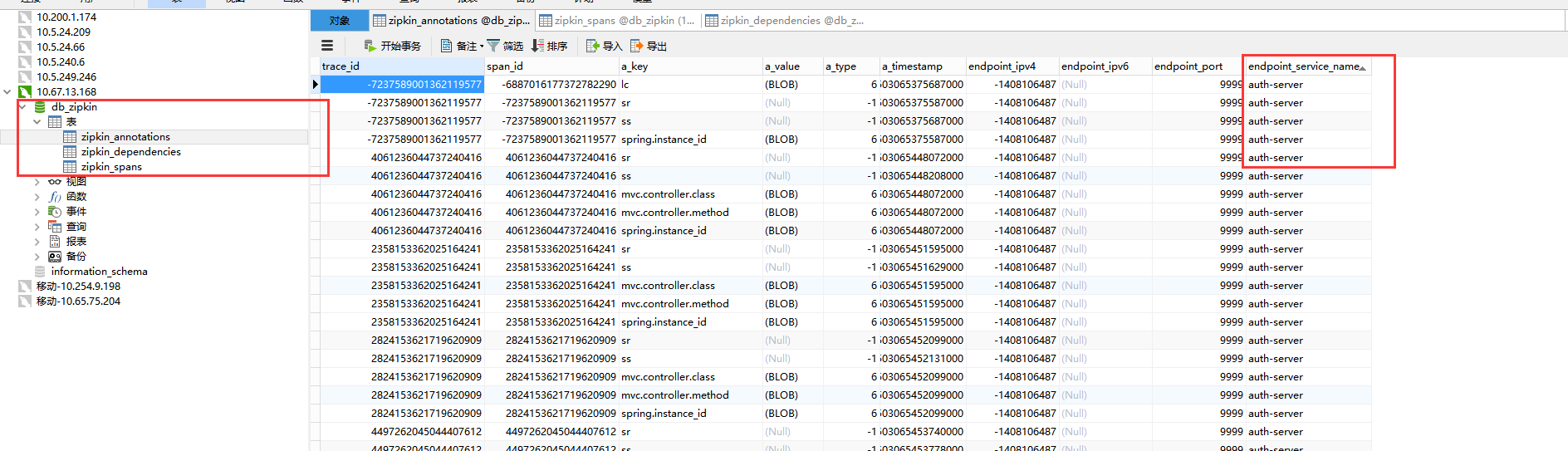Screen dimensions: 1568x451
Task: Click the a_key column header
Action: (x=690, y=66)
